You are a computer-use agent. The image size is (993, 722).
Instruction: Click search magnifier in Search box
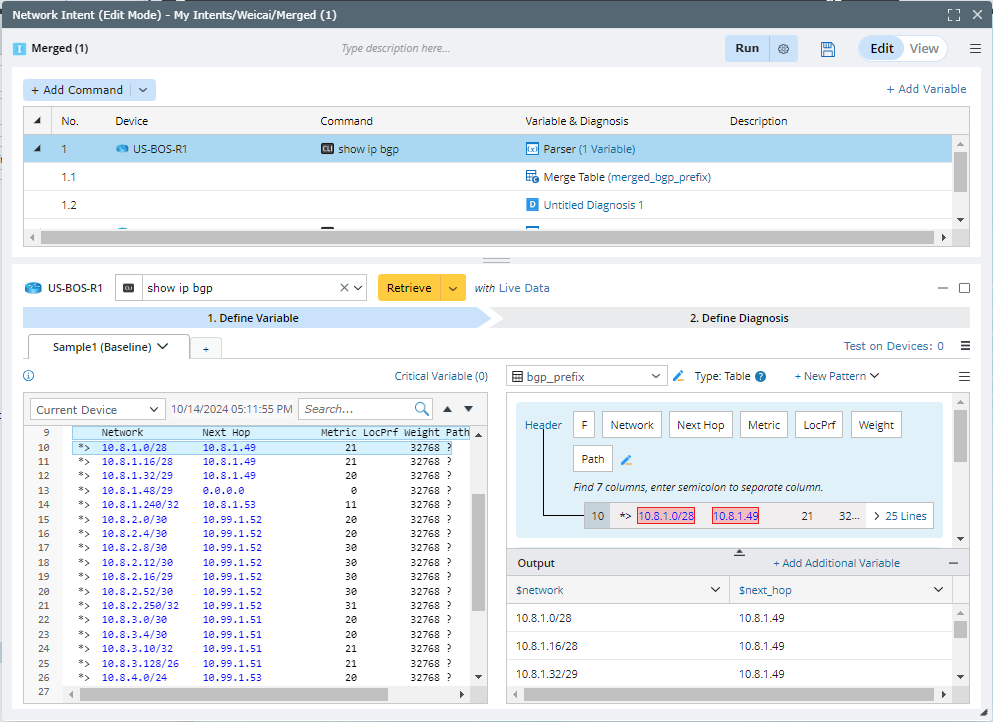(422, 409)
